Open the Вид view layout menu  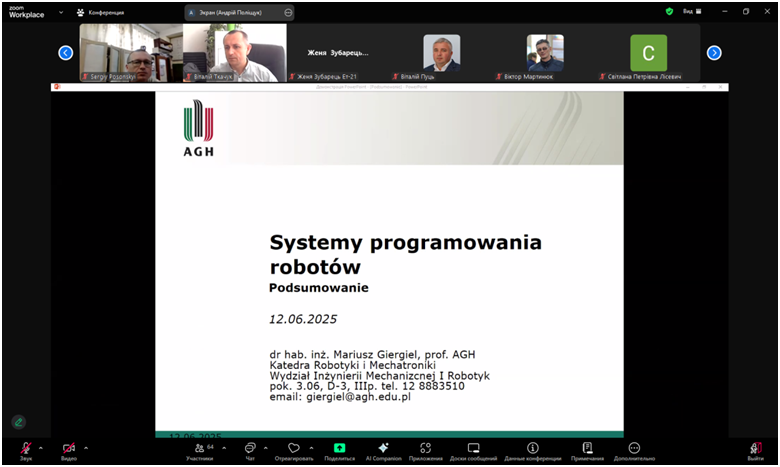[x=692, y=11]
